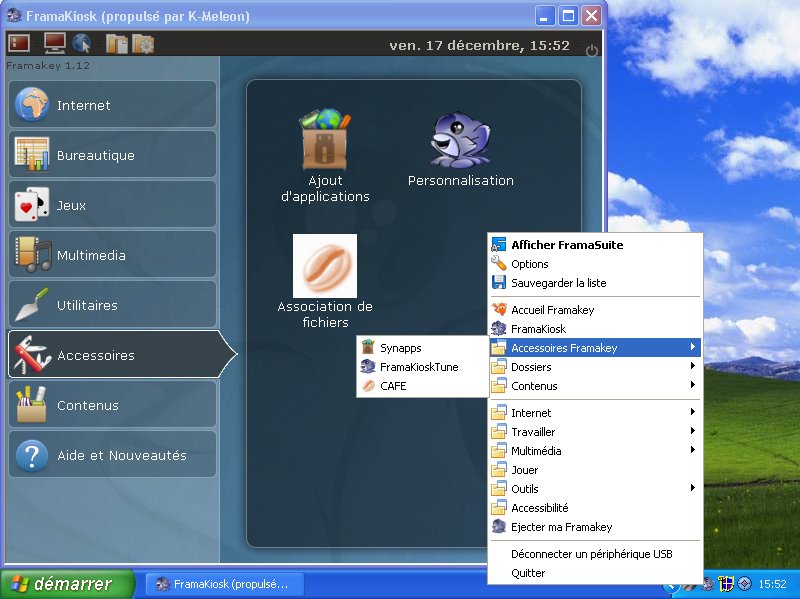Choose Quitter in the tray menu

click(595, 573)
